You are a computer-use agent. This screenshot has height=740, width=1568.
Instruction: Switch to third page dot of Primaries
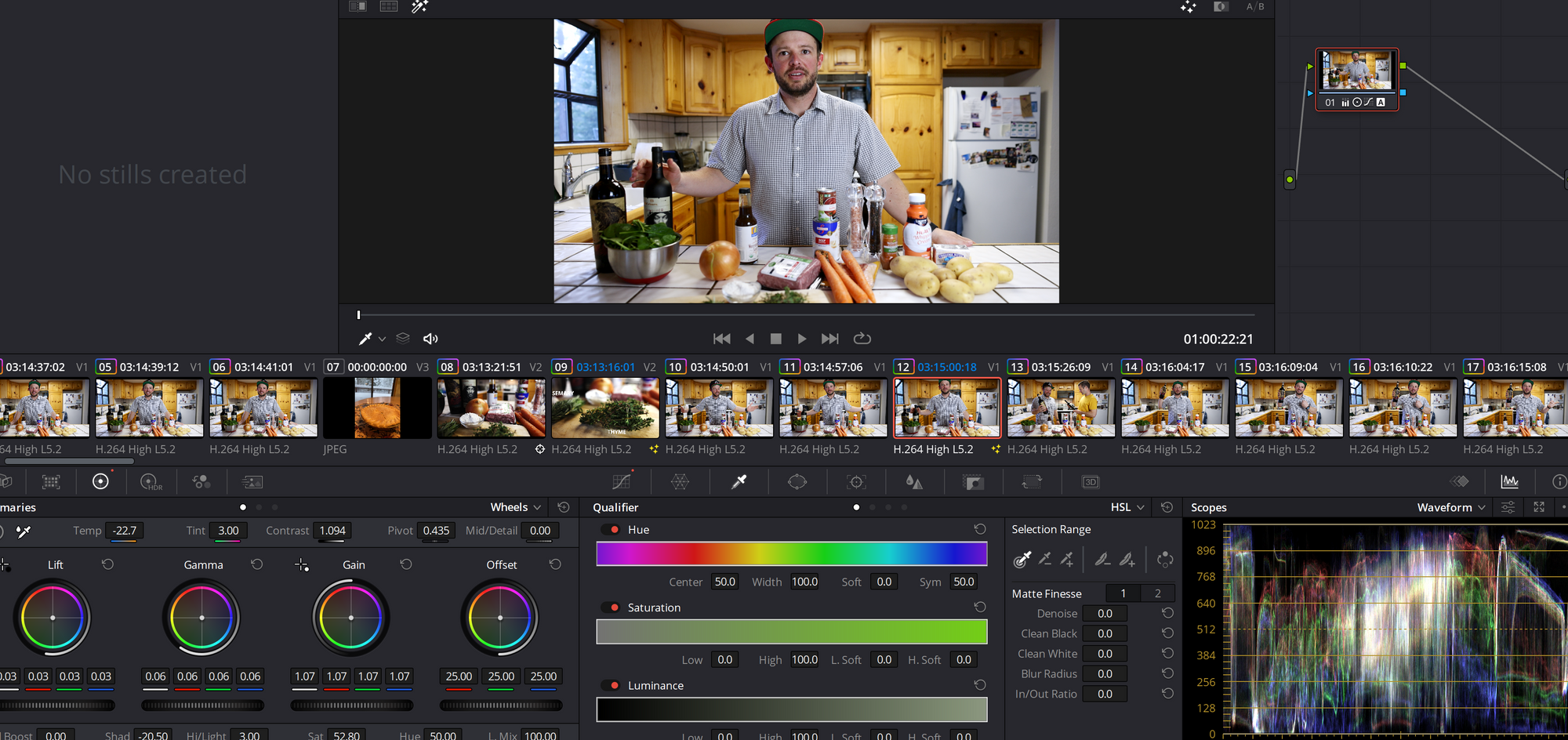tap(274, 507)
